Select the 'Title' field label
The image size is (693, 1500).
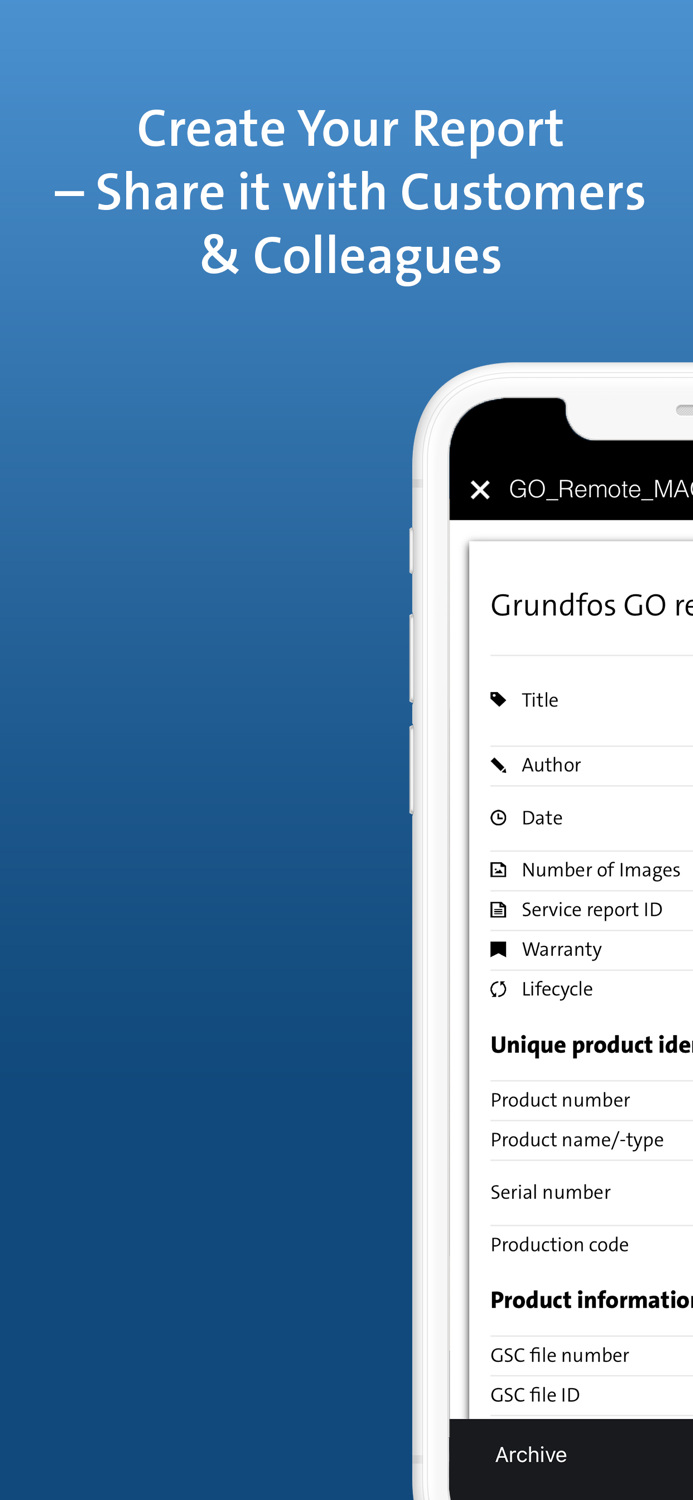point(540,700)
